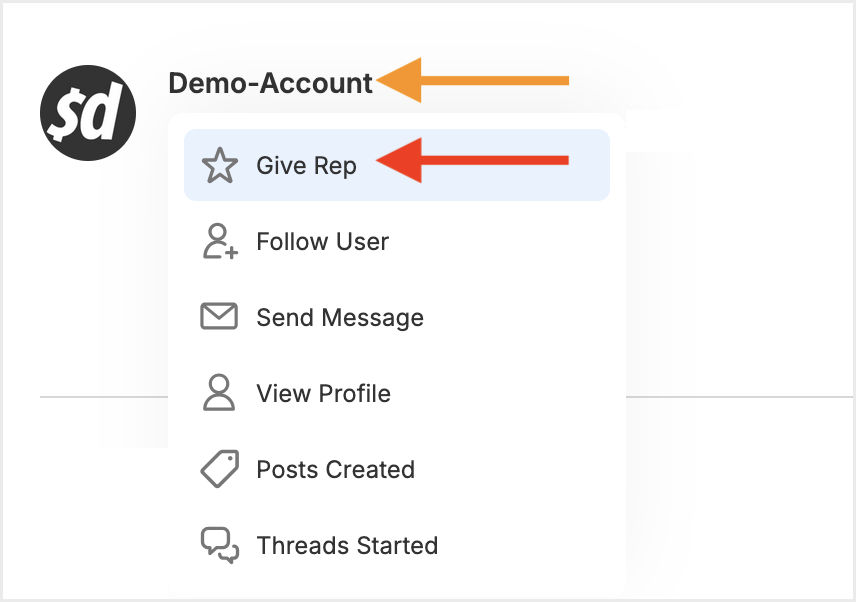The width and height of the screenshot is (856, 602).
Task: Click the person-plus Follow User icon
Action: pos(219,242)
